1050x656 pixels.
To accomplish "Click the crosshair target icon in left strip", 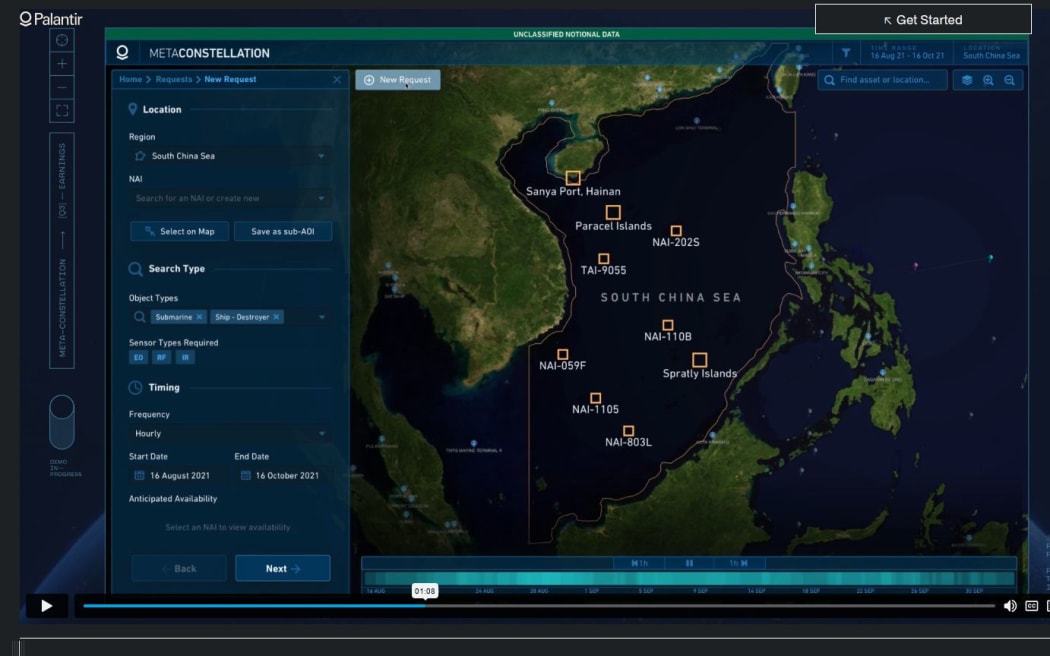I will (x=62, y=40).
